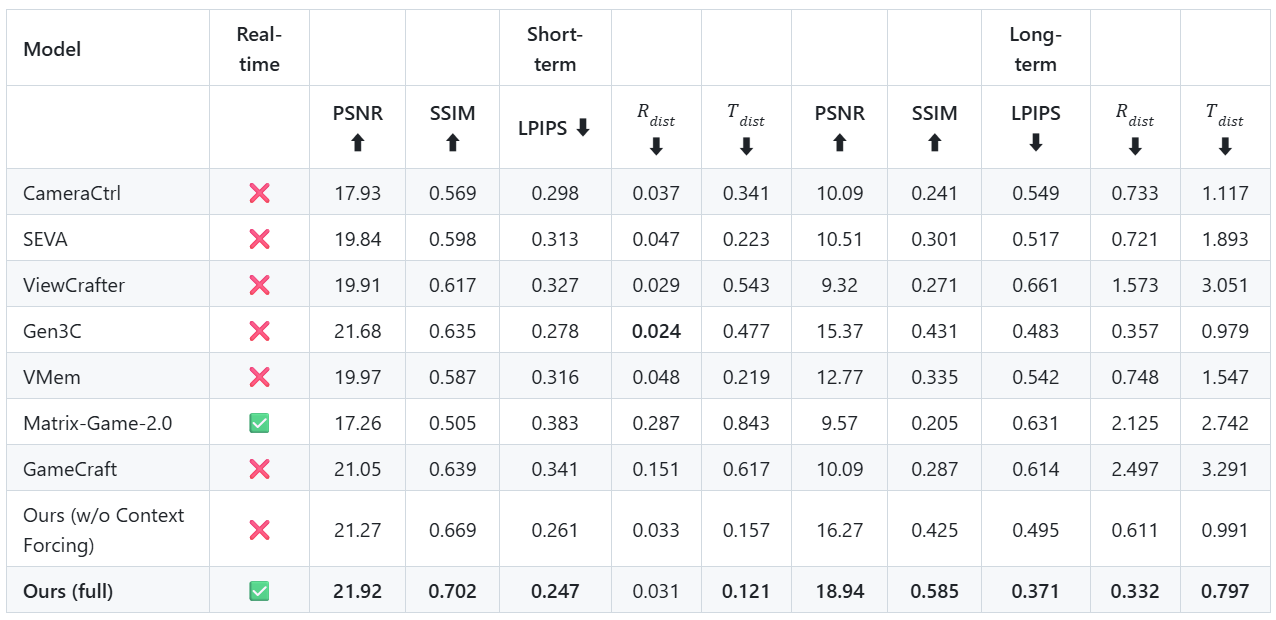Click the bold 0.024 value in the Gen3C row
The width and height of the screenshot is (1276, 620).
click(x=656, y=331)
